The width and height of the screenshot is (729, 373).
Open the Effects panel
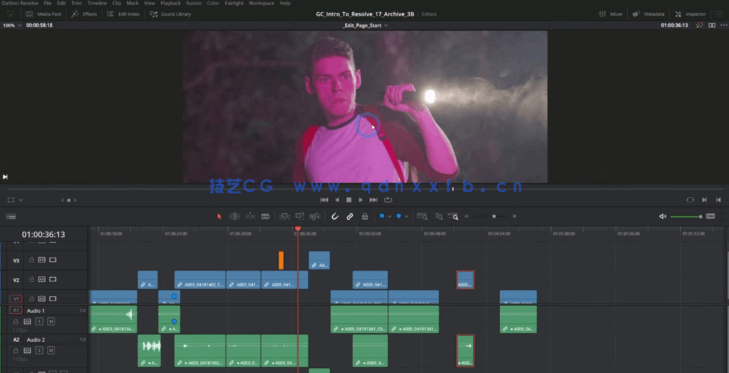(84, 14)
